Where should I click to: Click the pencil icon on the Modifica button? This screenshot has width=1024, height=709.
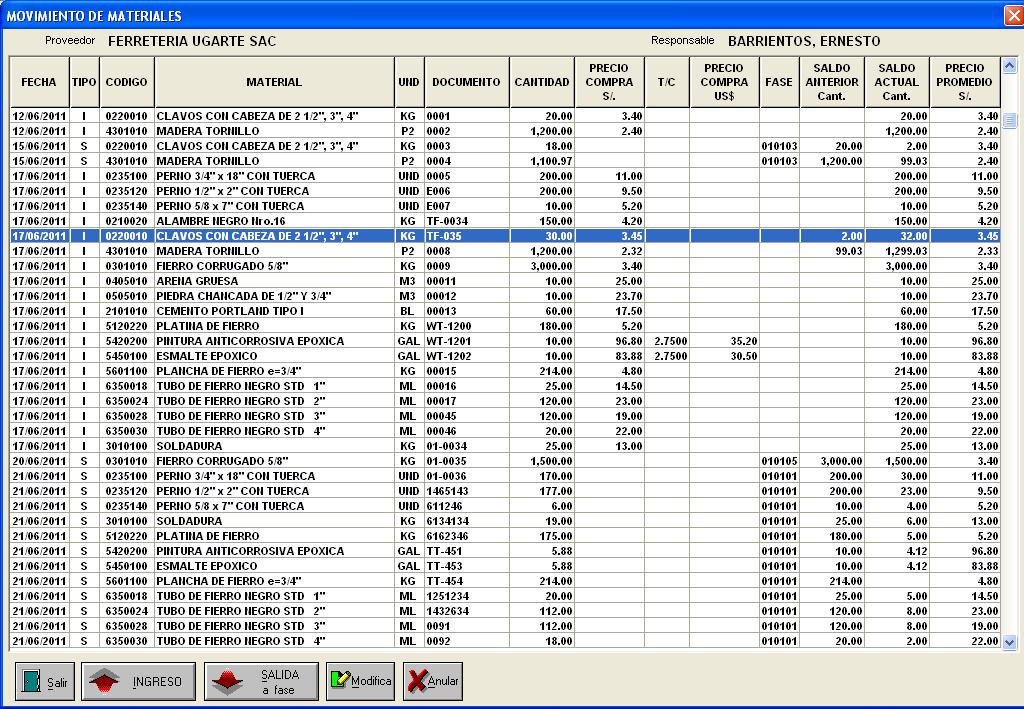340,681
